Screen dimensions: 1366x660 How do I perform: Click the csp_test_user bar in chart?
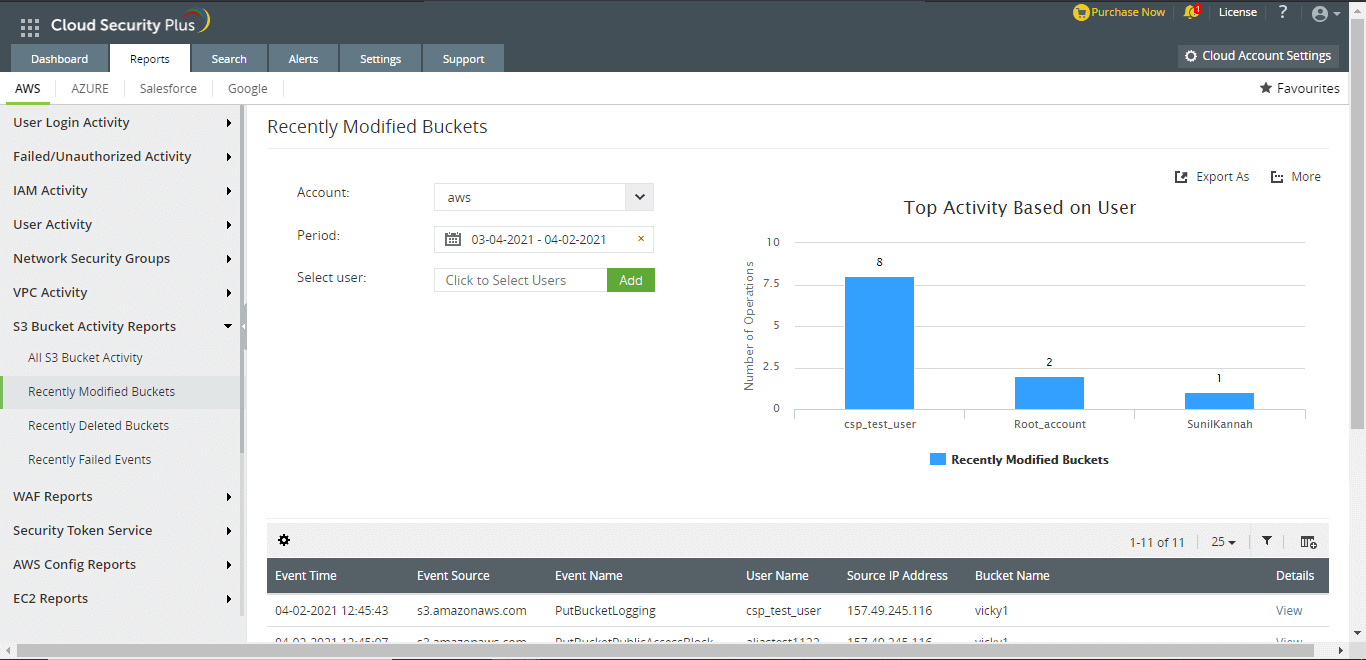click(x=879, y=343)
